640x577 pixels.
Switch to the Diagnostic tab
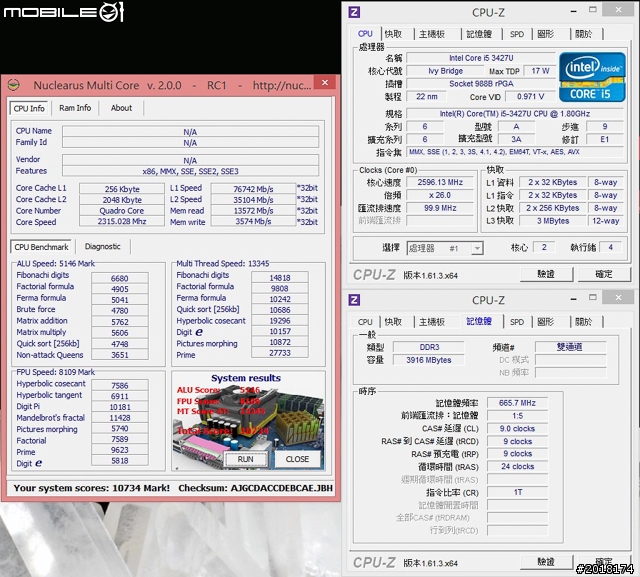103,246
